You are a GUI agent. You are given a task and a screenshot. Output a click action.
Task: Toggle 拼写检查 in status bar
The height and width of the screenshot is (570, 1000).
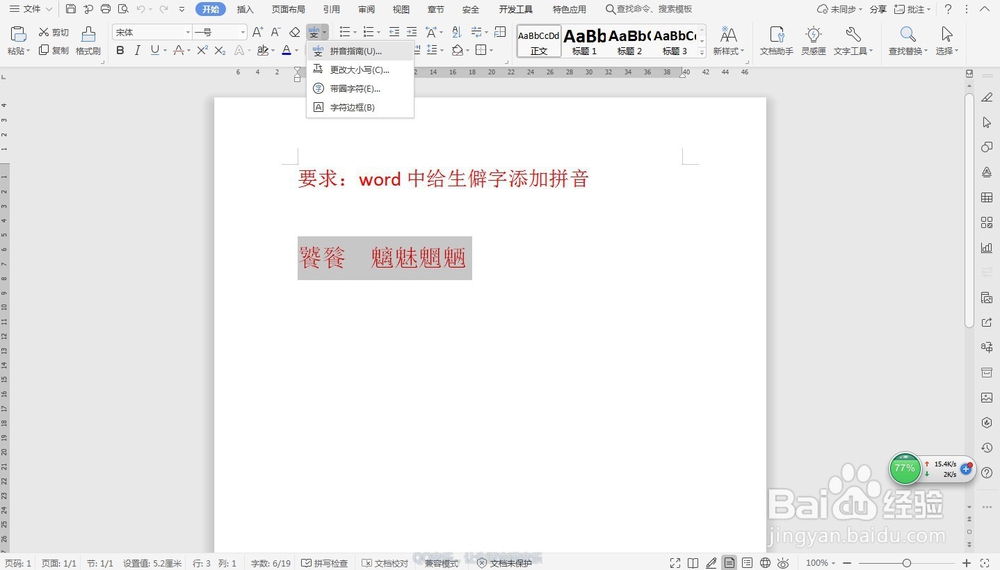[x=325, y=563]
